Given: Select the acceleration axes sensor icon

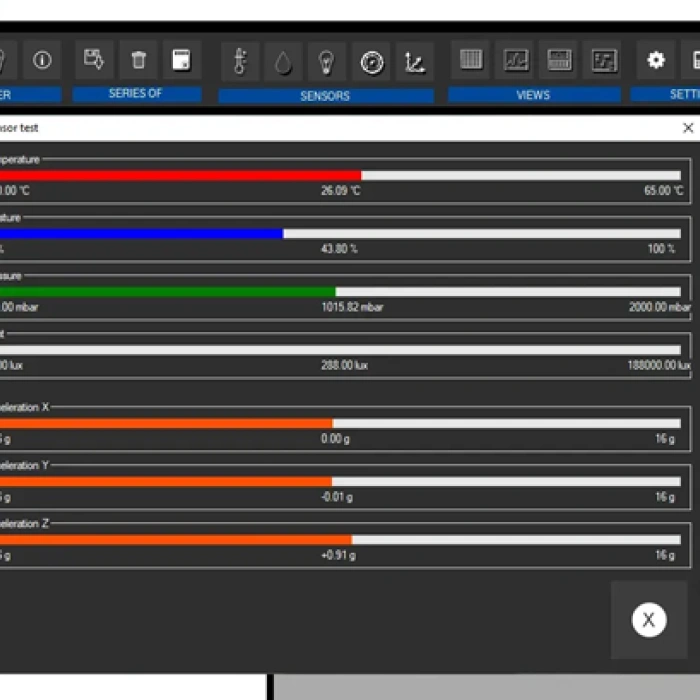Looking at the screenshot, I should [414, 61].
